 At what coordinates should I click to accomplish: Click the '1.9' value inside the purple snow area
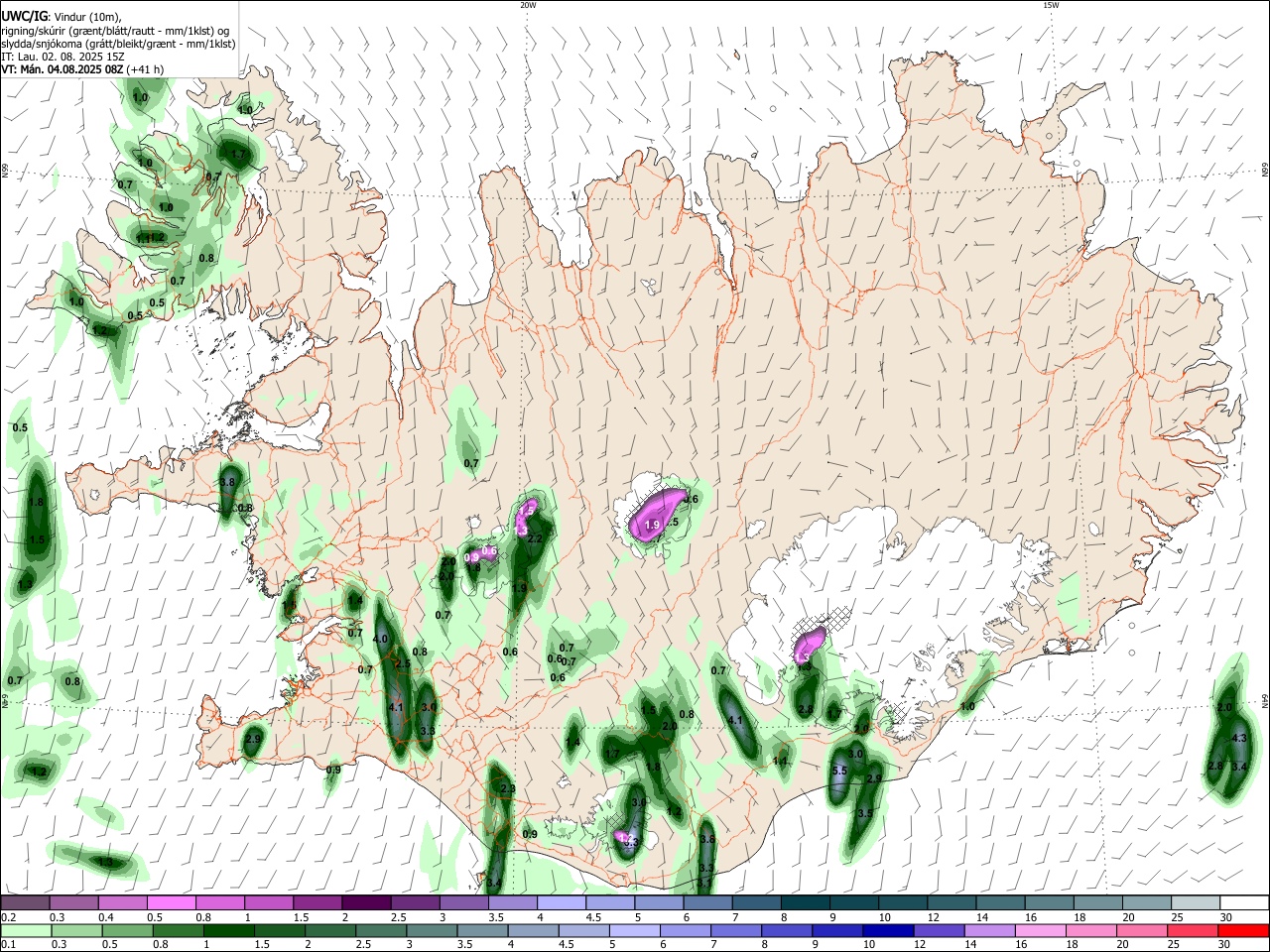click(x=652, y=525)
